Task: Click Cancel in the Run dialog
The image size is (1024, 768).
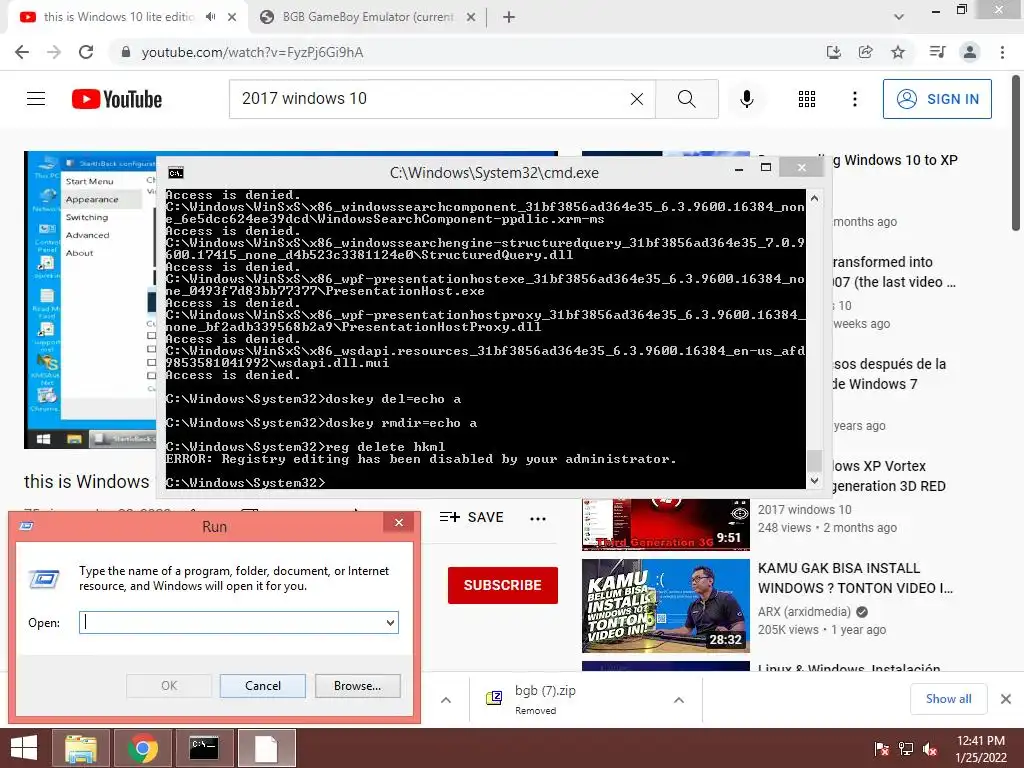Action: coord(263,686)
